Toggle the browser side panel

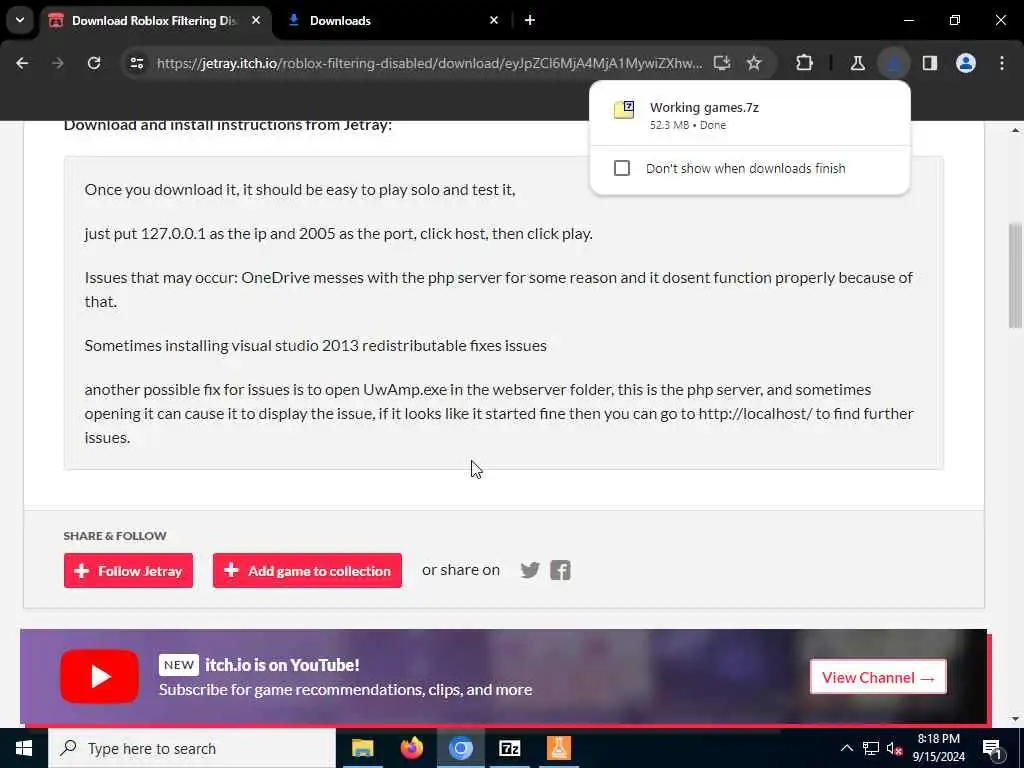[930, 63]
